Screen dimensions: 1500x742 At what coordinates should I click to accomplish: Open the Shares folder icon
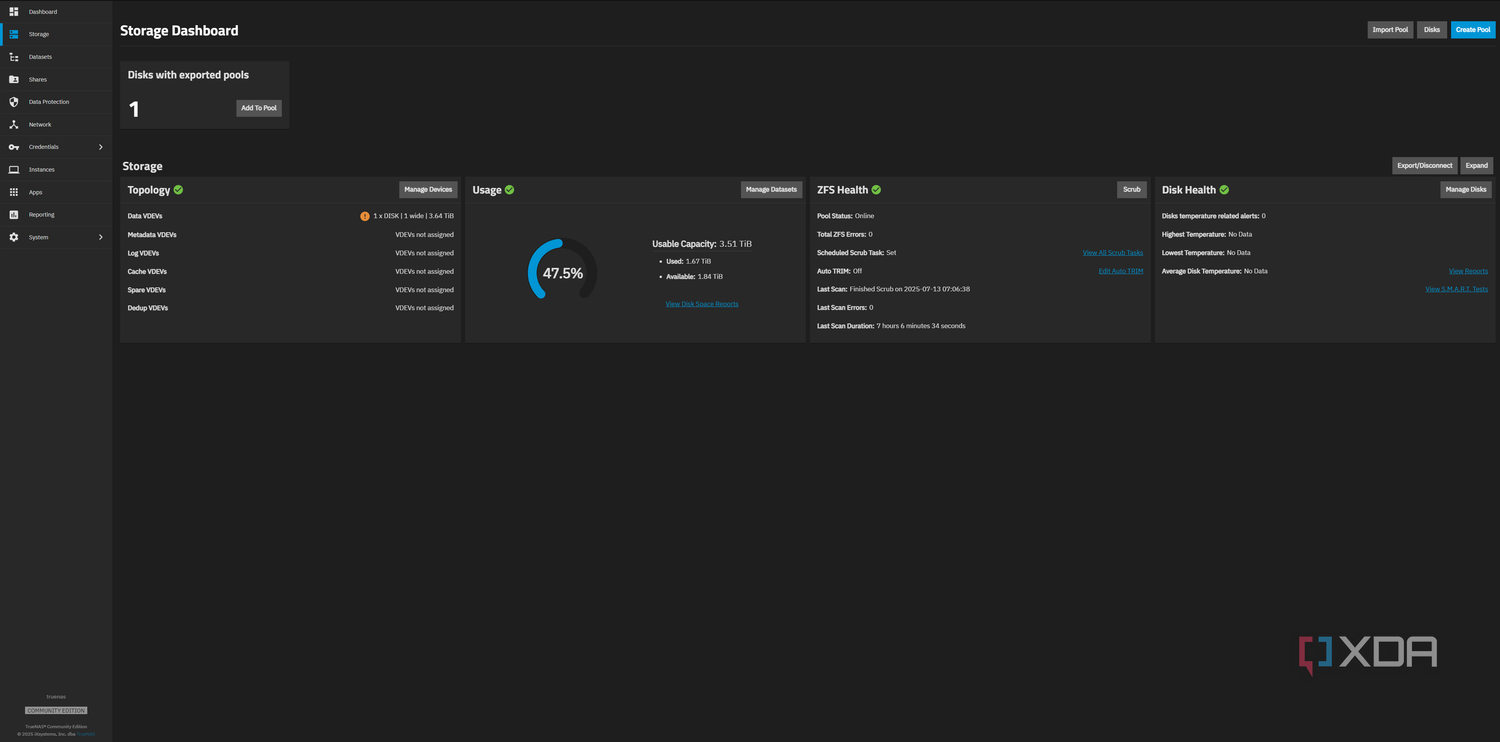tap(14, 79)
